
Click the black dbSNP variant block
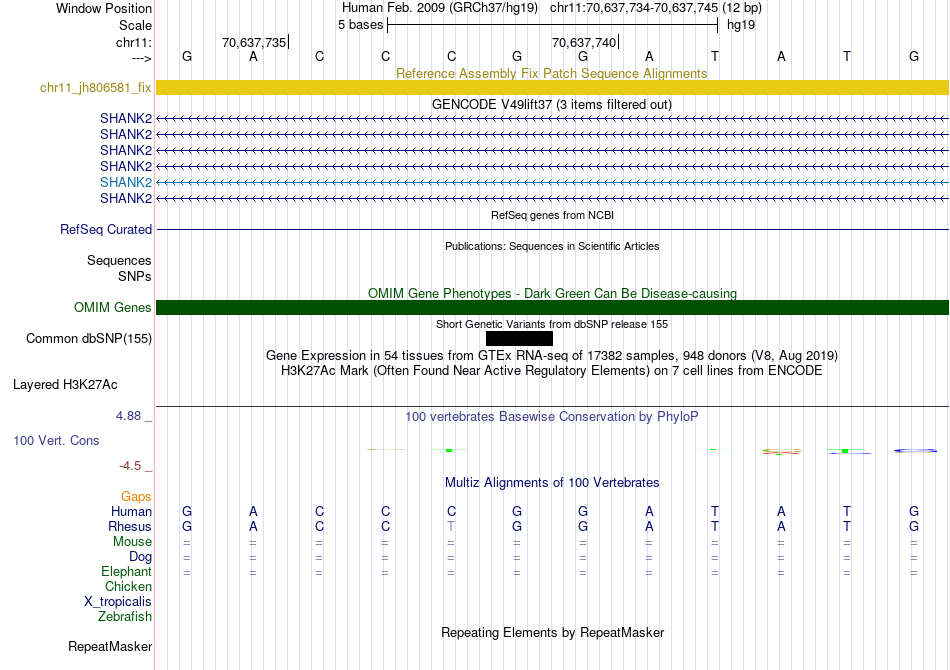pos(519,338)
